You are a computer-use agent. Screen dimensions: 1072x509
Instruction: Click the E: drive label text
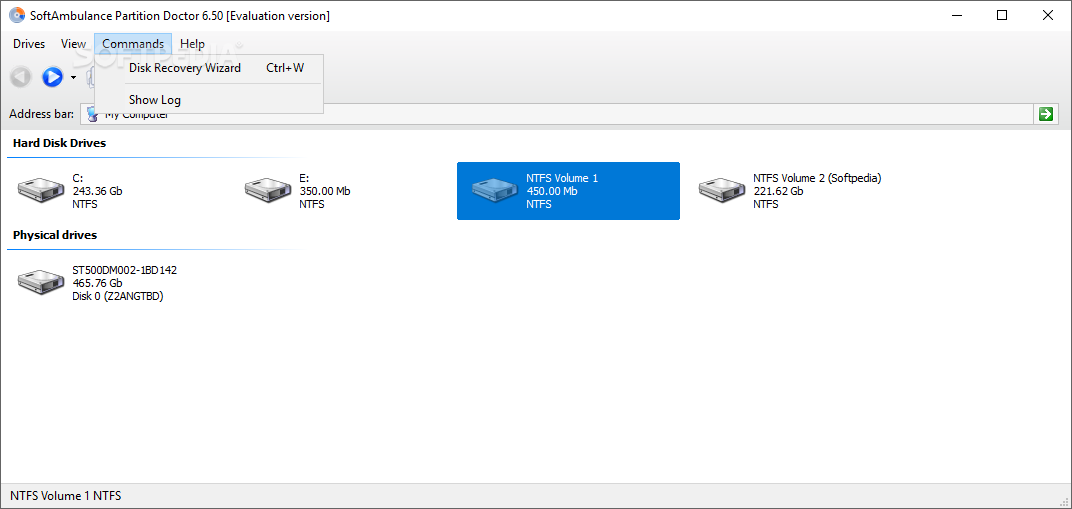pos(304,178)
